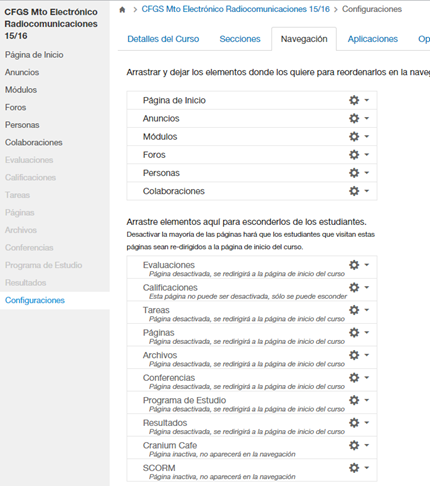Screen dimensions: 430x486
Task: Open greyed Evaluaciones sidebar link
Action: pyautogui.click(x=29, y=160)
